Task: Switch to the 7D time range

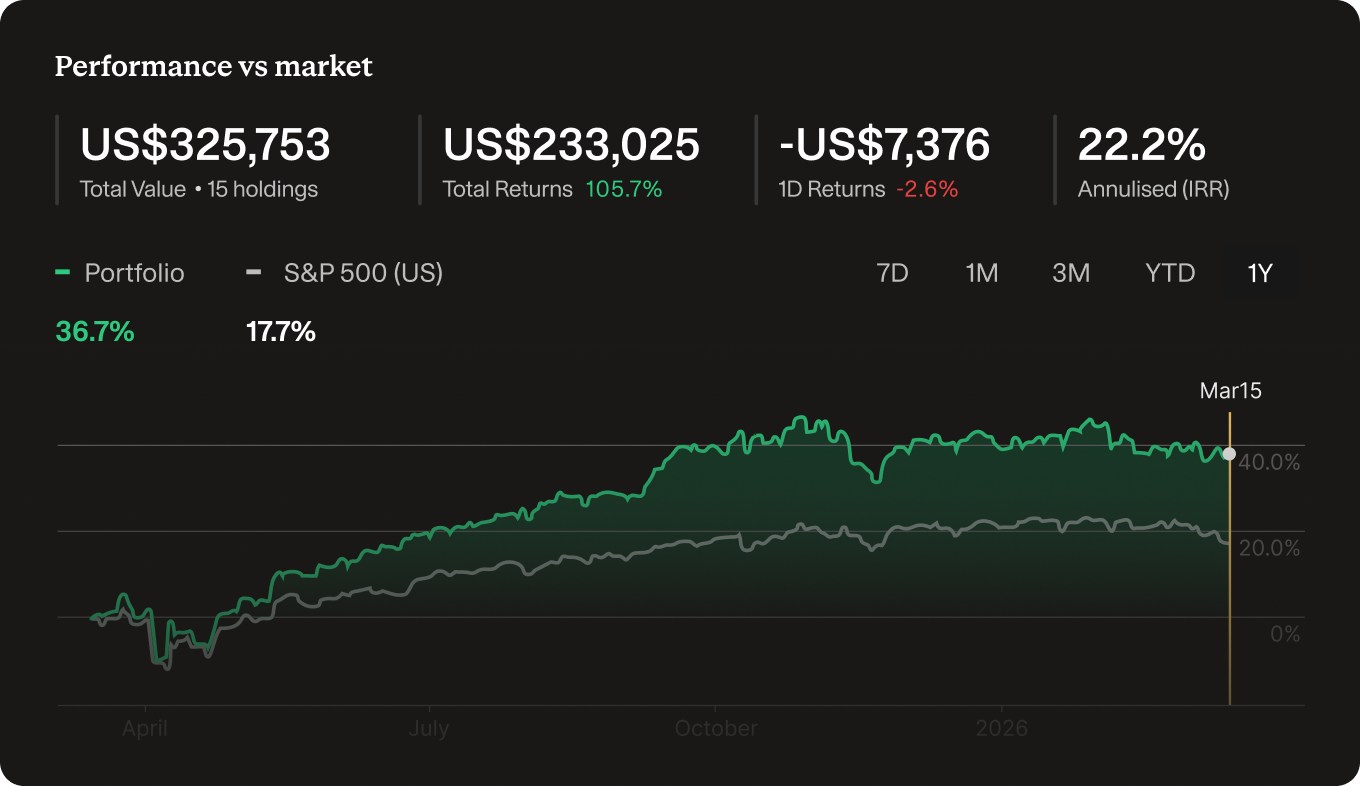Action: 893,272
